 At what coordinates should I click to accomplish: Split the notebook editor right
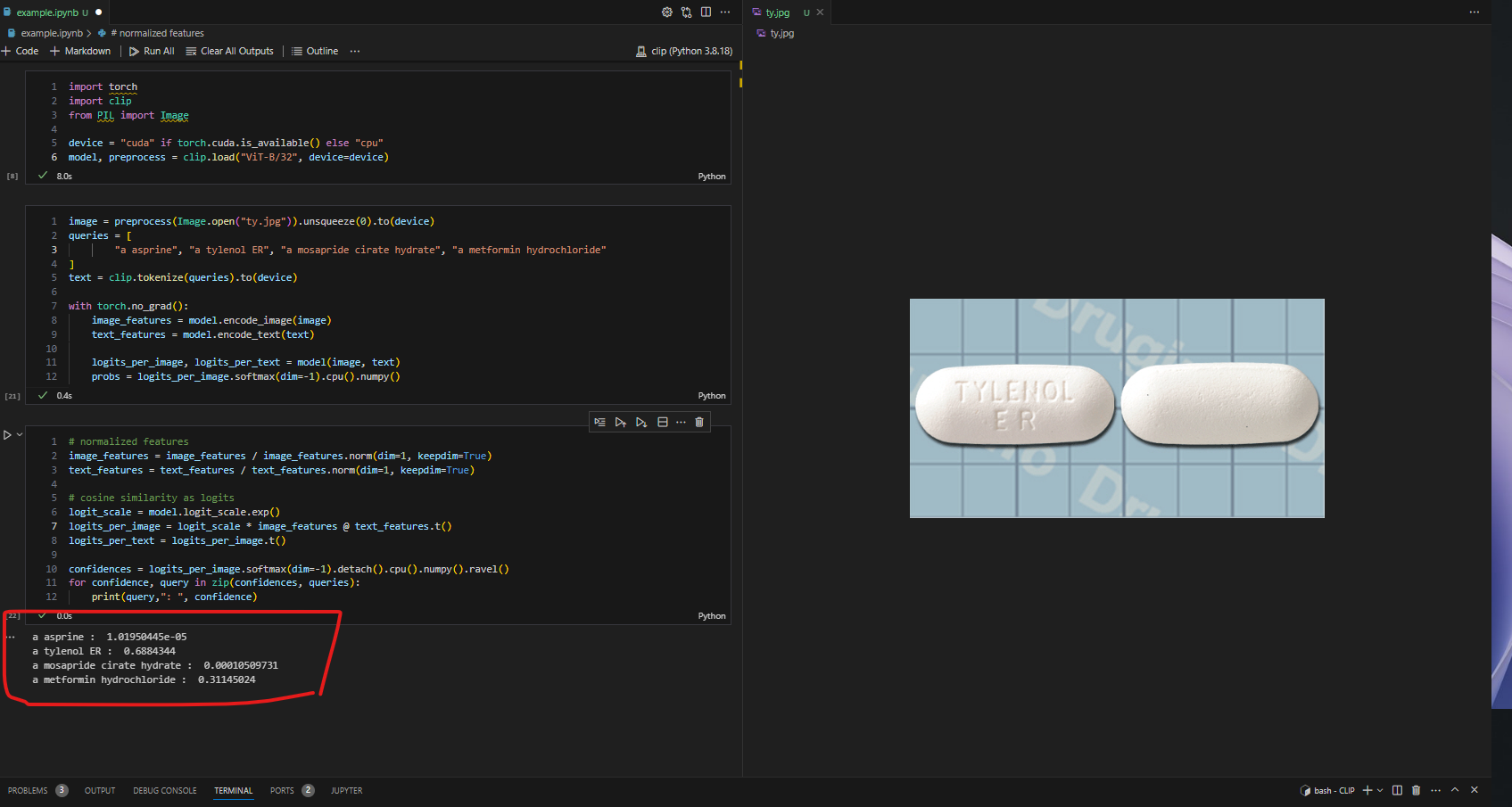tap(706, 12)
